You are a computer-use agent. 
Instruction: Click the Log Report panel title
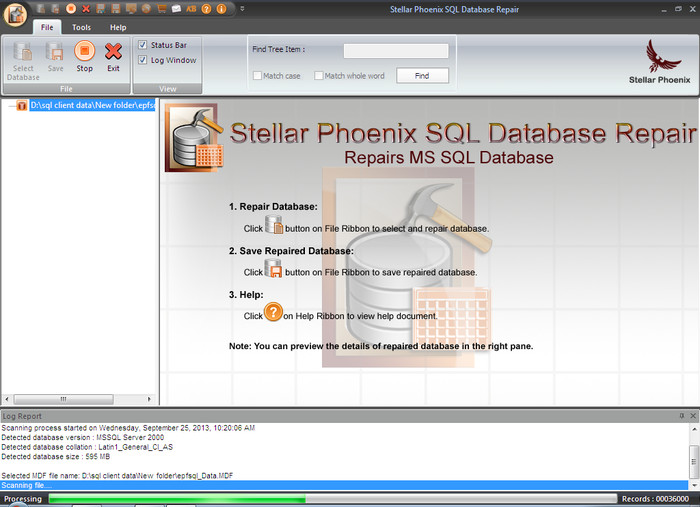tap(22, 416)
